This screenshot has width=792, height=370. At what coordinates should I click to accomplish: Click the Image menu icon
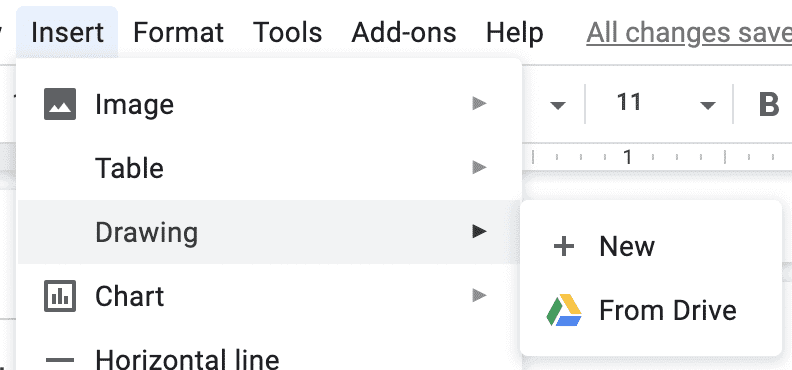pyautogui.click(x=60, y=104)
